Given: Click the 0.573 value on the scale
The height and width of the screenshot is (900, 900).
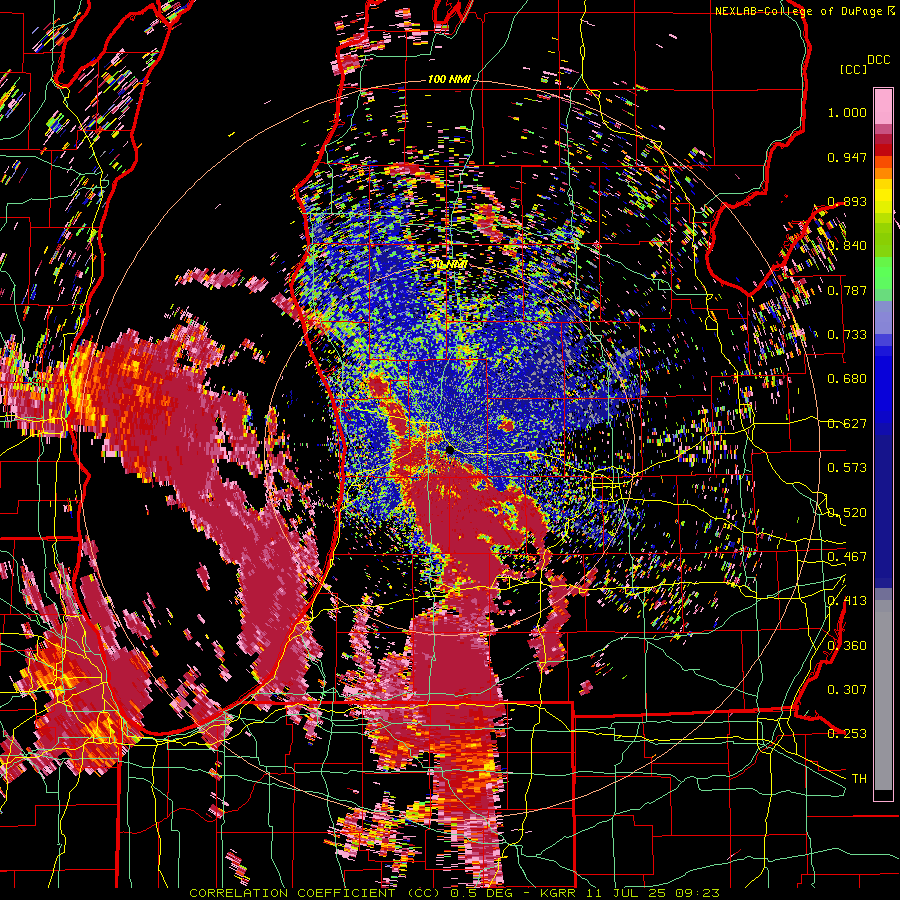Looking at the screenshot, I should coord(847,468).
